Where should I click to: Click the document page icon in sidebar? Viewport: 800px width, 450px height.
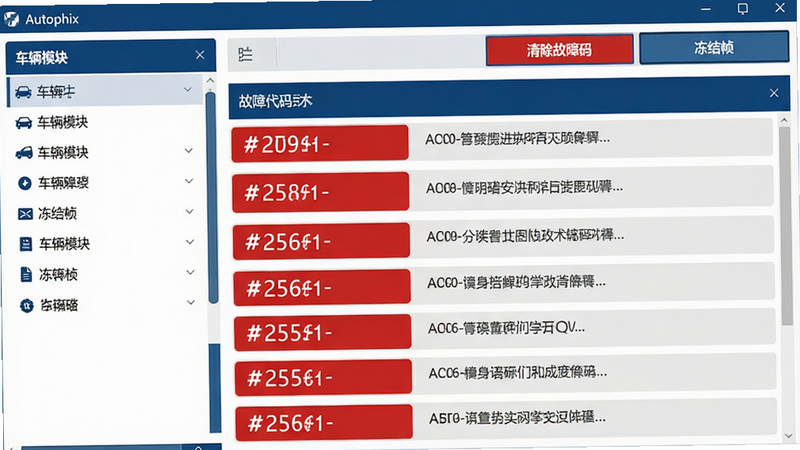pyautogui.click(x=26, y=274)
